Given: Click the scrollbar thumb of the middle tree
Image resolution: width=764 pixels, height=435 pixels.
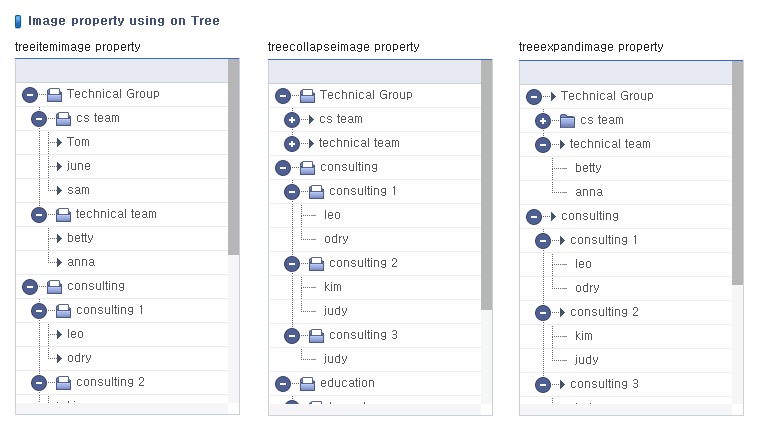Looking at the screenshot, I should 486,185.
